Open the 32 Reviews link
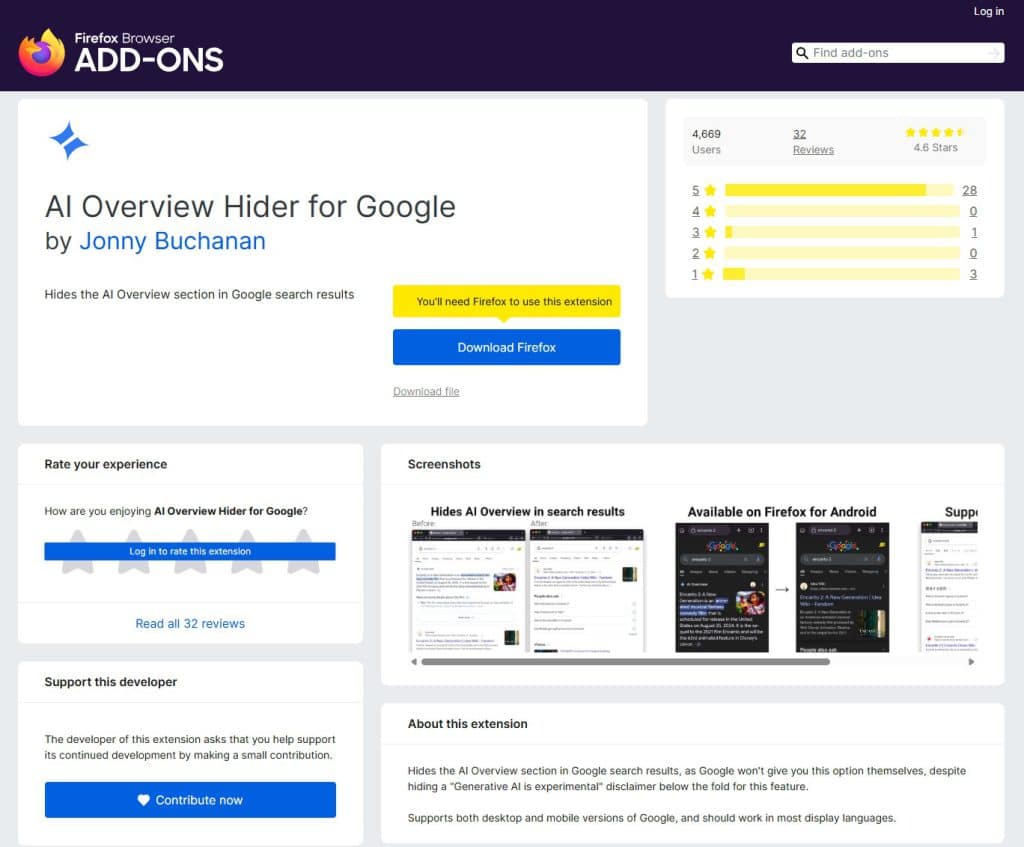The image size is (1024, 847). pos(813,142)
